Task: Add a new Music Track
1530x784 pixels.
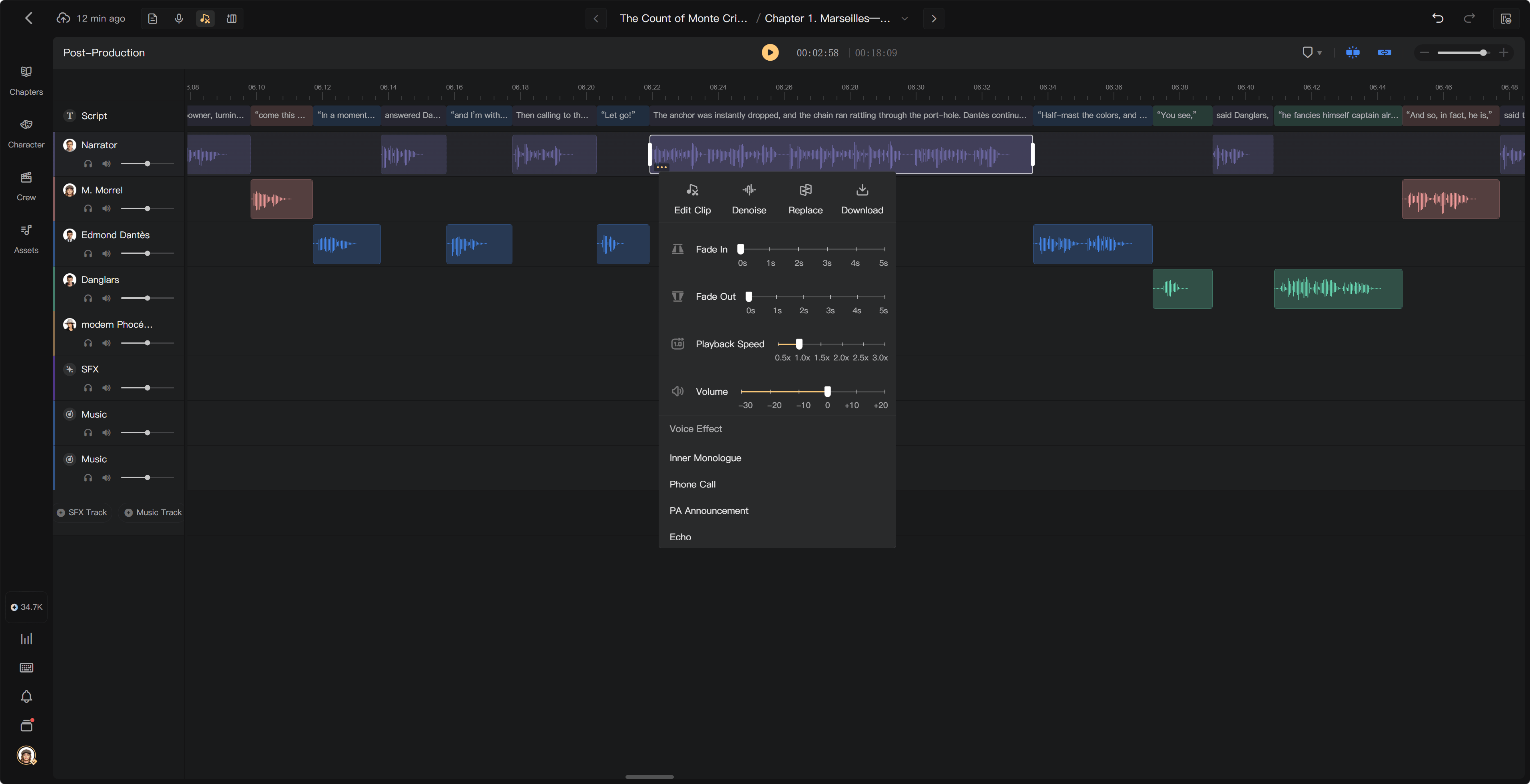Action: click(x=153, y=513)
